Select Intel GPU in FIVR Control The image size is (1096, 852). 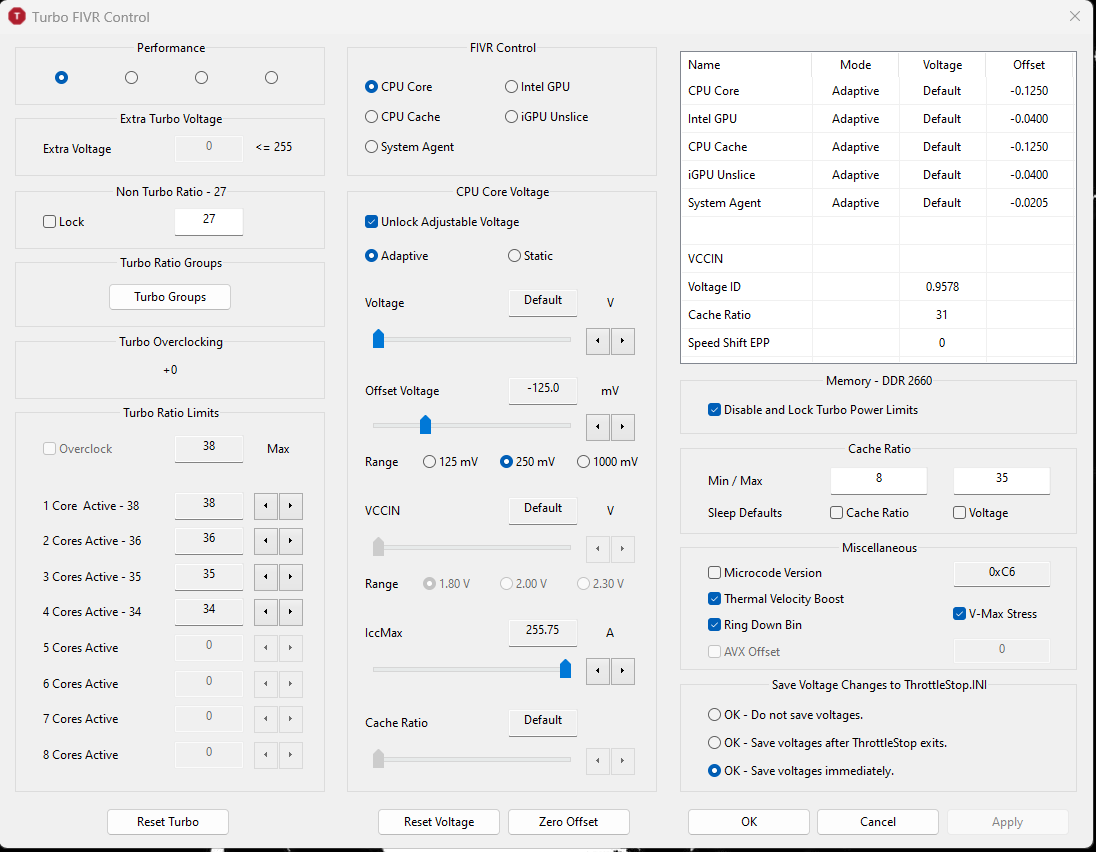(537, 87)
